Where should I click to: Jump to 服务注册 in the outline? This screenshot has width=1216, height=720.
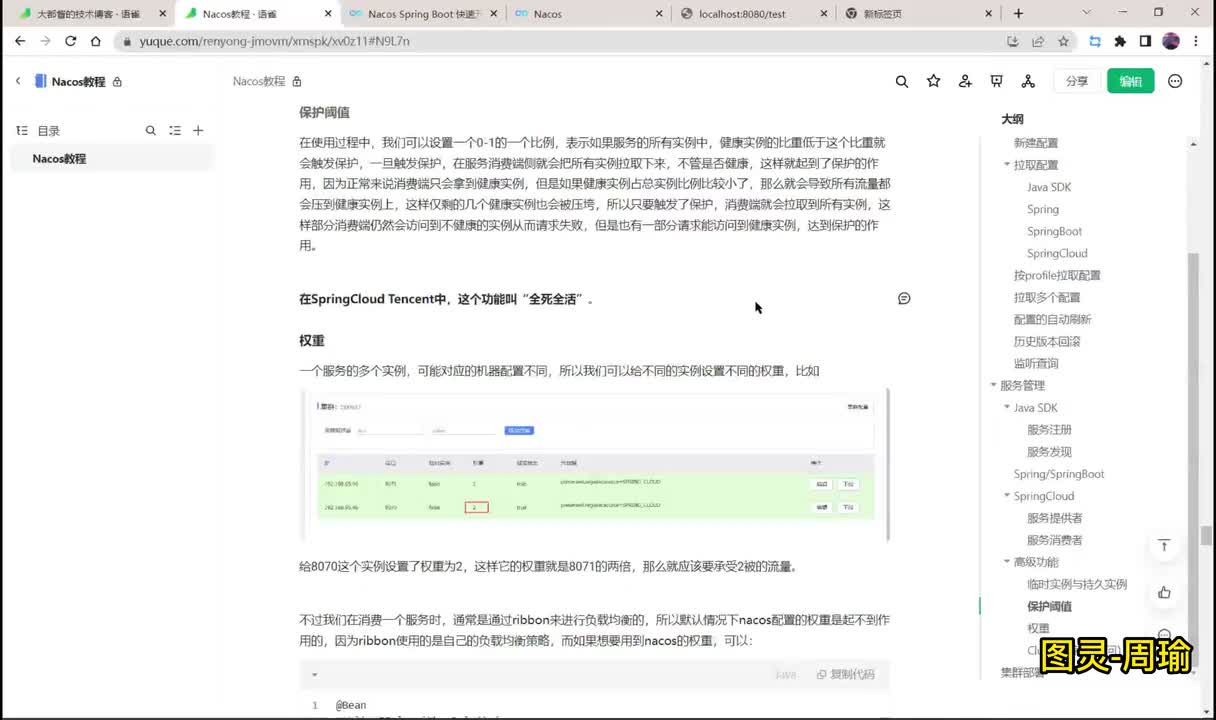coord(1049,430)
